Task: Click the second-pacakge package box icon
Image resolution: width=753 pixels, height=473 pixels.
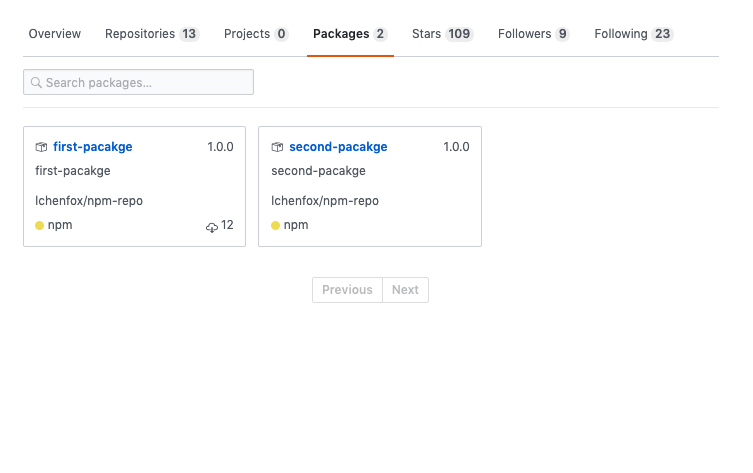Action: point(277,147)
